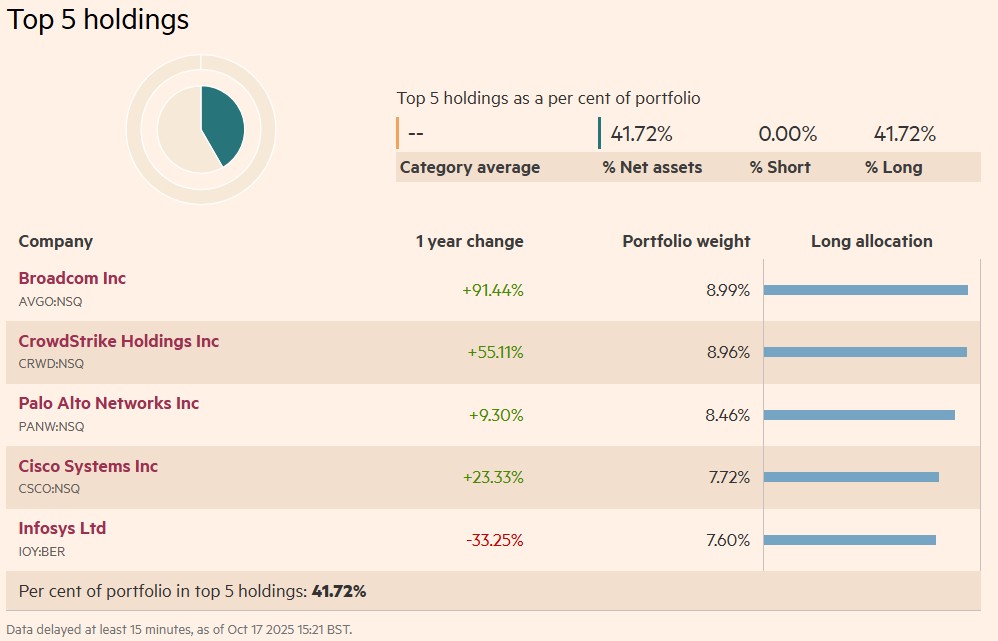
Task: Click the Category average label
Action: pos(469,167)
